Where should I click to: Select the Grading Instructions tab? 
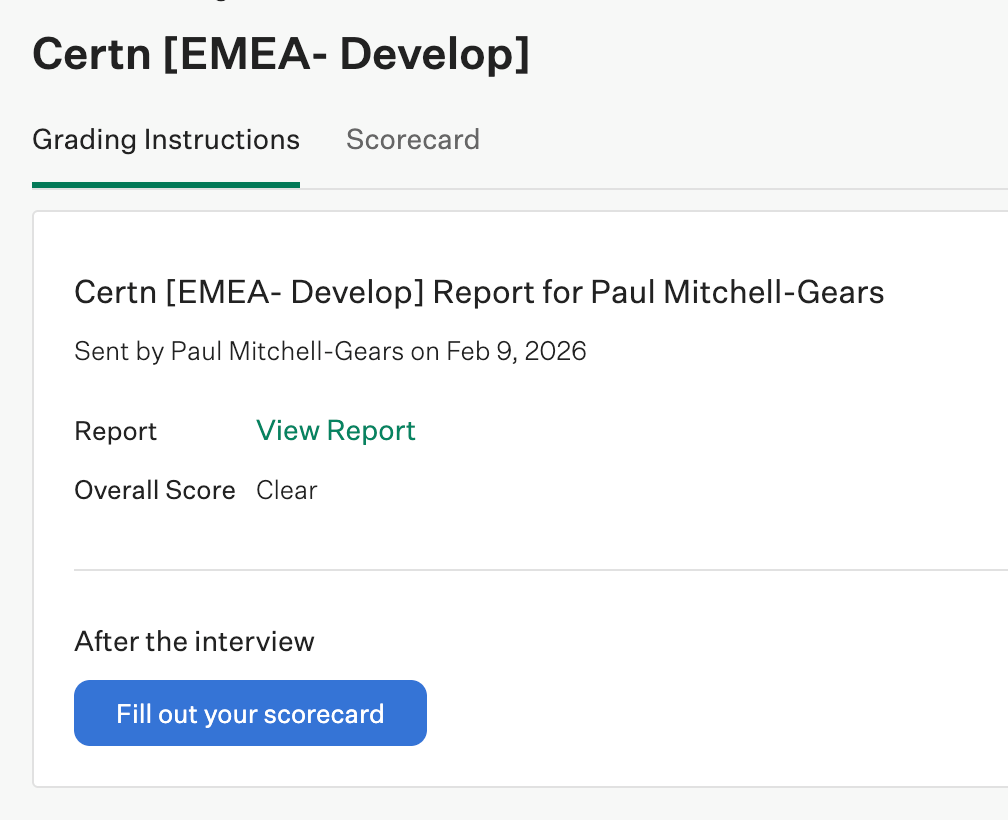[166, 139]
